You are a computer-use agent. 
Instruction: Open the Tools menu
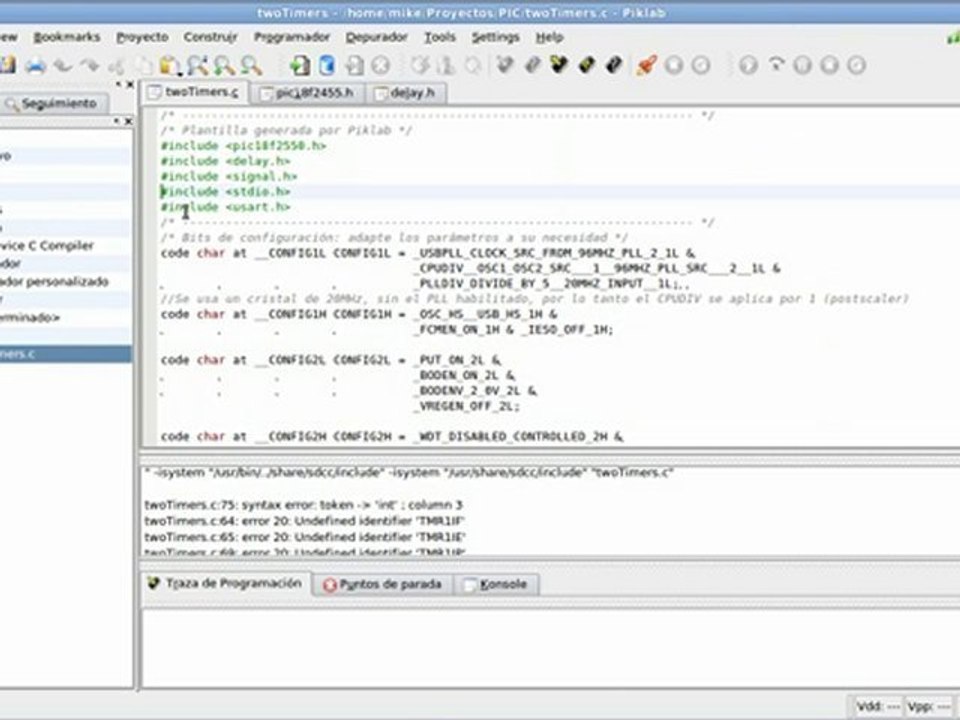click(440, 37)
